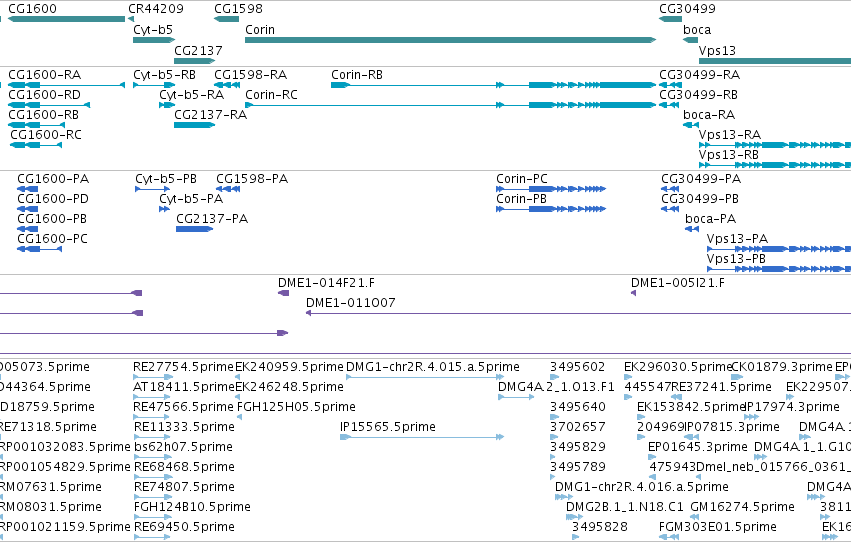Select the IP15565.5prime EST label
851x542 pixels.
tap(388, 427)
